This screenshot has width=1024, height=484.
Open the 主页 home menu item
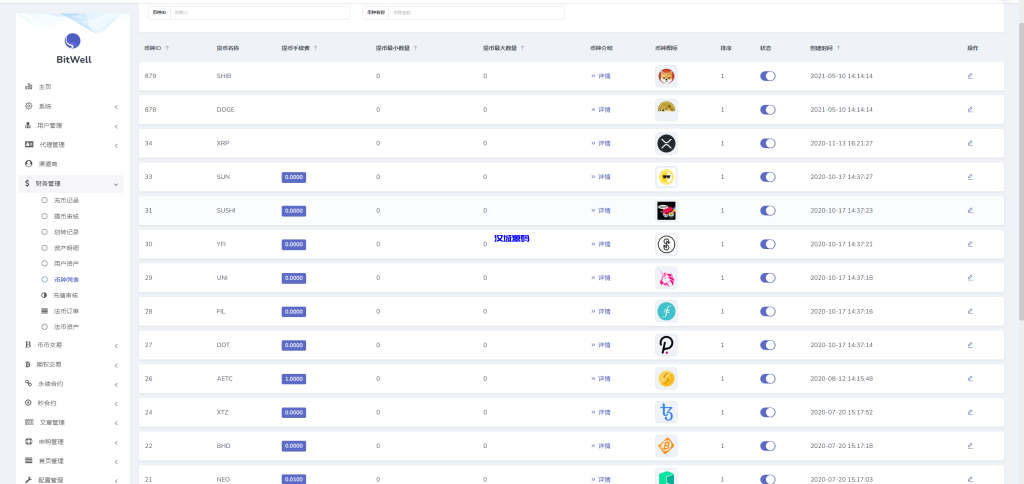(45, 87)
